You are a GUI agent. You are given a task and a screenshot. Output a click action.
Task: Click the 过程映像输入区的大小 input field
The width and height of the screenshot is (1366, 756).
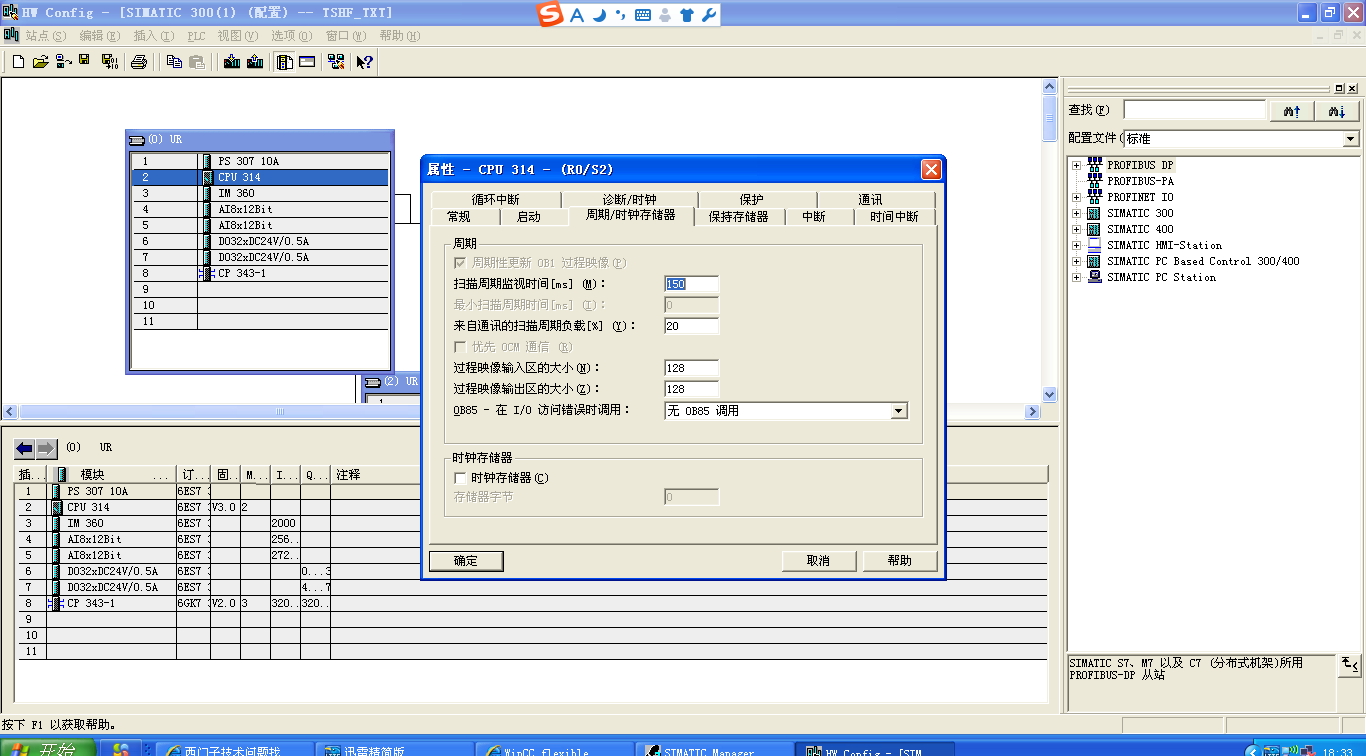point(692,369)
